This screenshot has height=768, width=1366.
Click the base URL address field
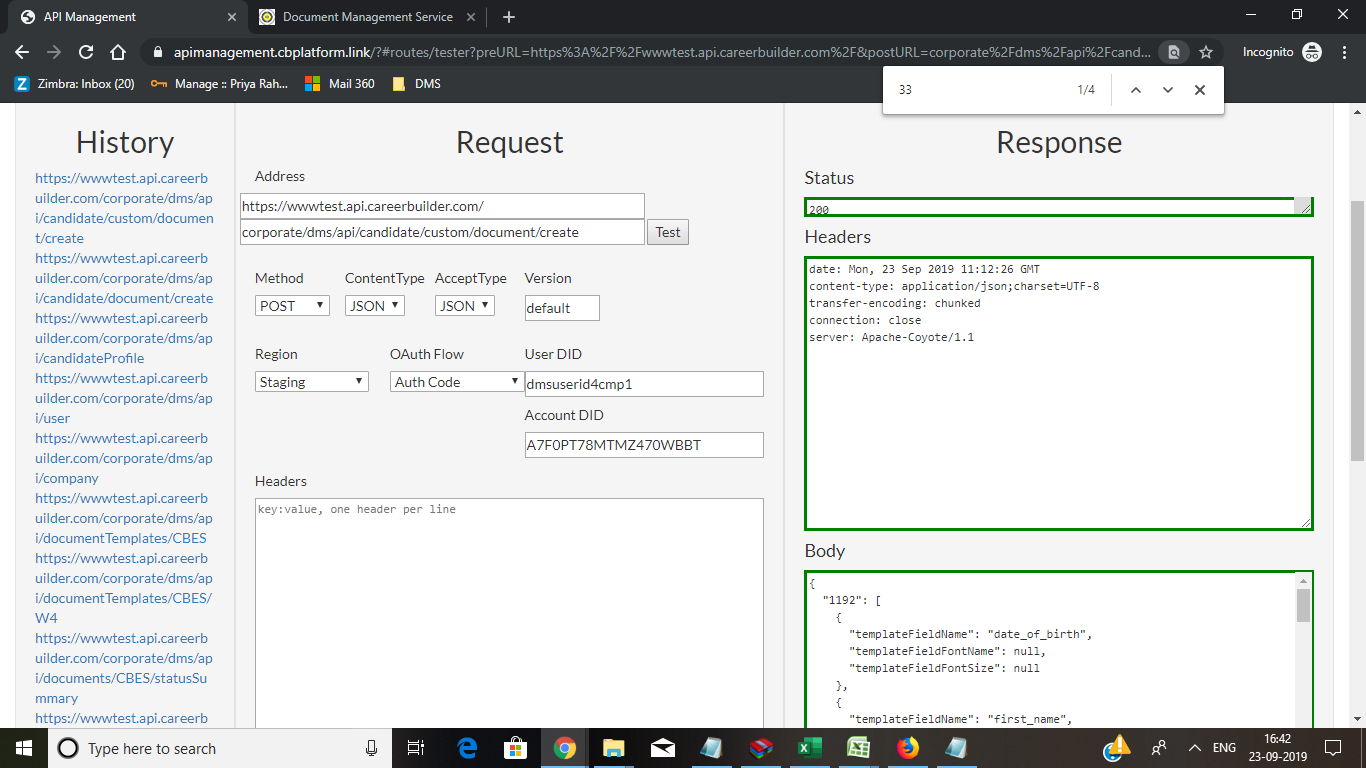pyautogui.click(x=442, y=206)
